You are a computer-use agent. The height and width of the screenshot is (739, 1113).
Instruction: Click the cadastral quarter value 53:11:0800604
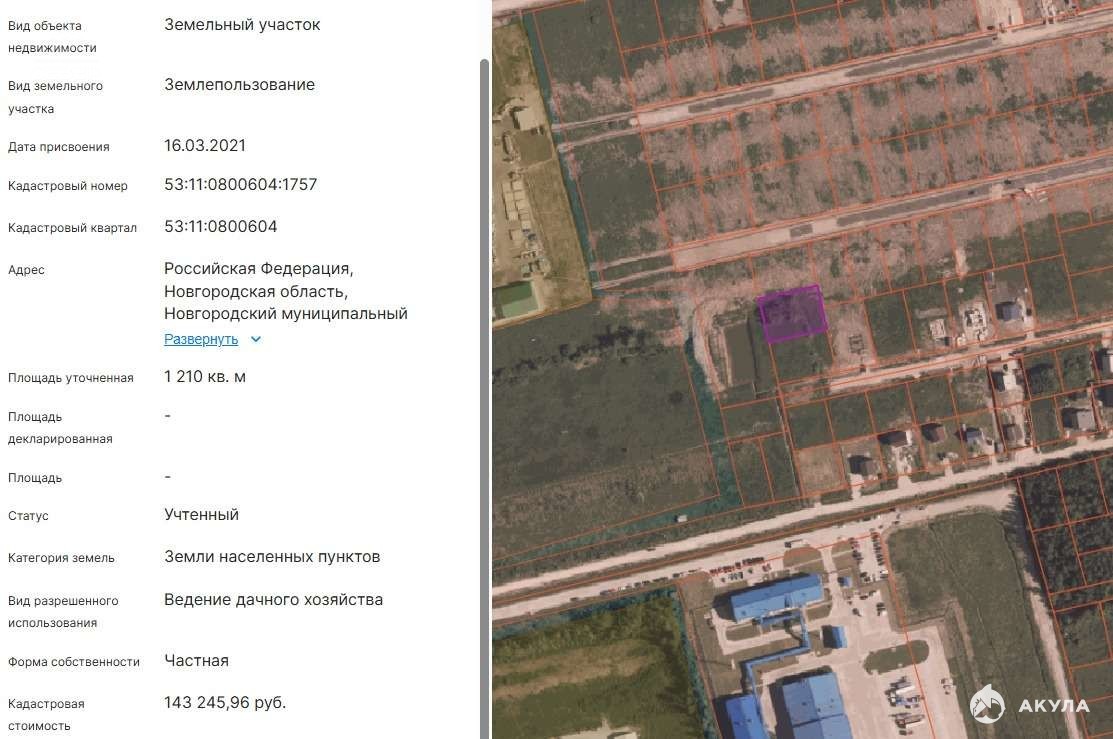221,227
